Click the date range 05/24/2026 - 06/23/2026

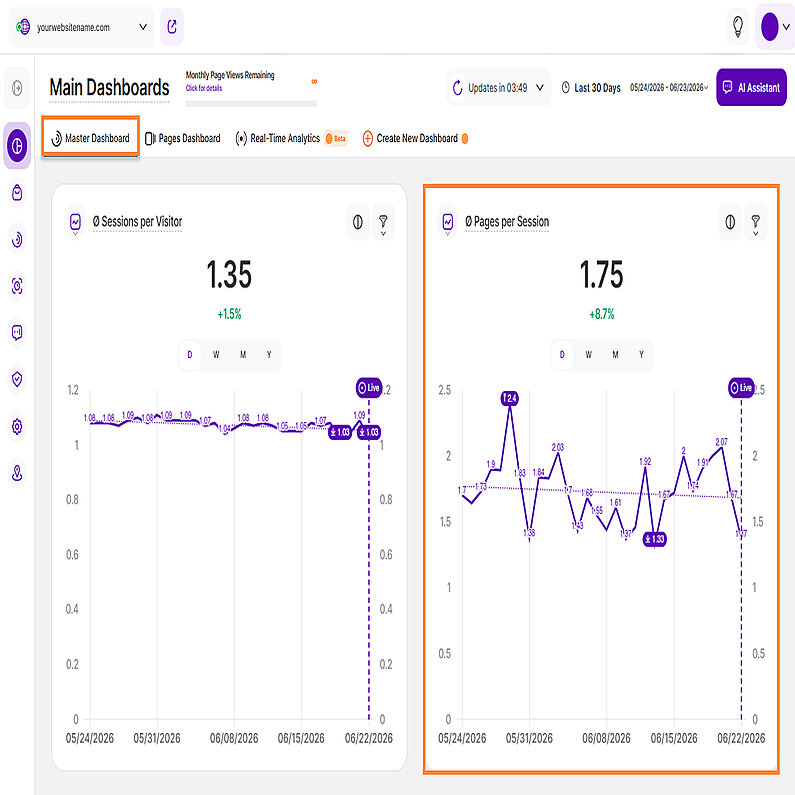click(668, 88)
